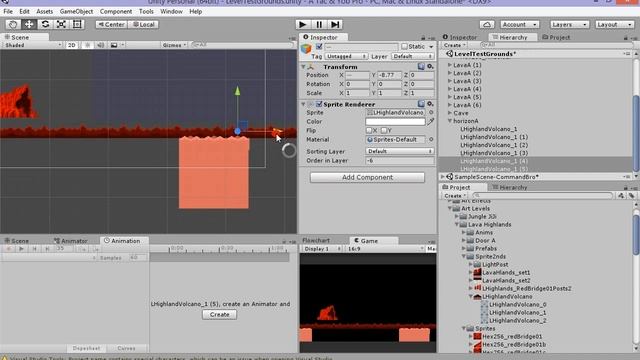
Task: Open scene effects image icon
Action: pos(114,45)
